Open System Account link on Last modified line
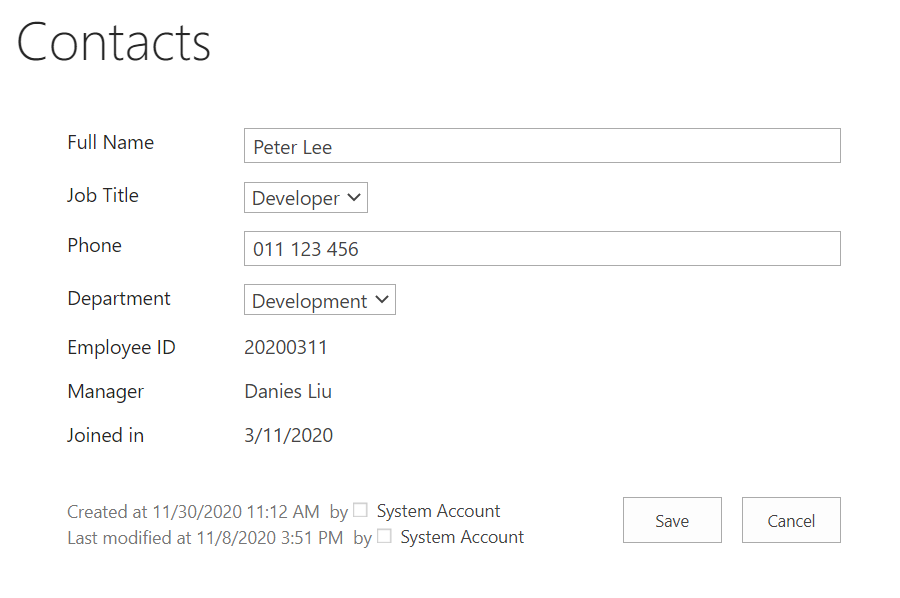 (x=462, y=537)
